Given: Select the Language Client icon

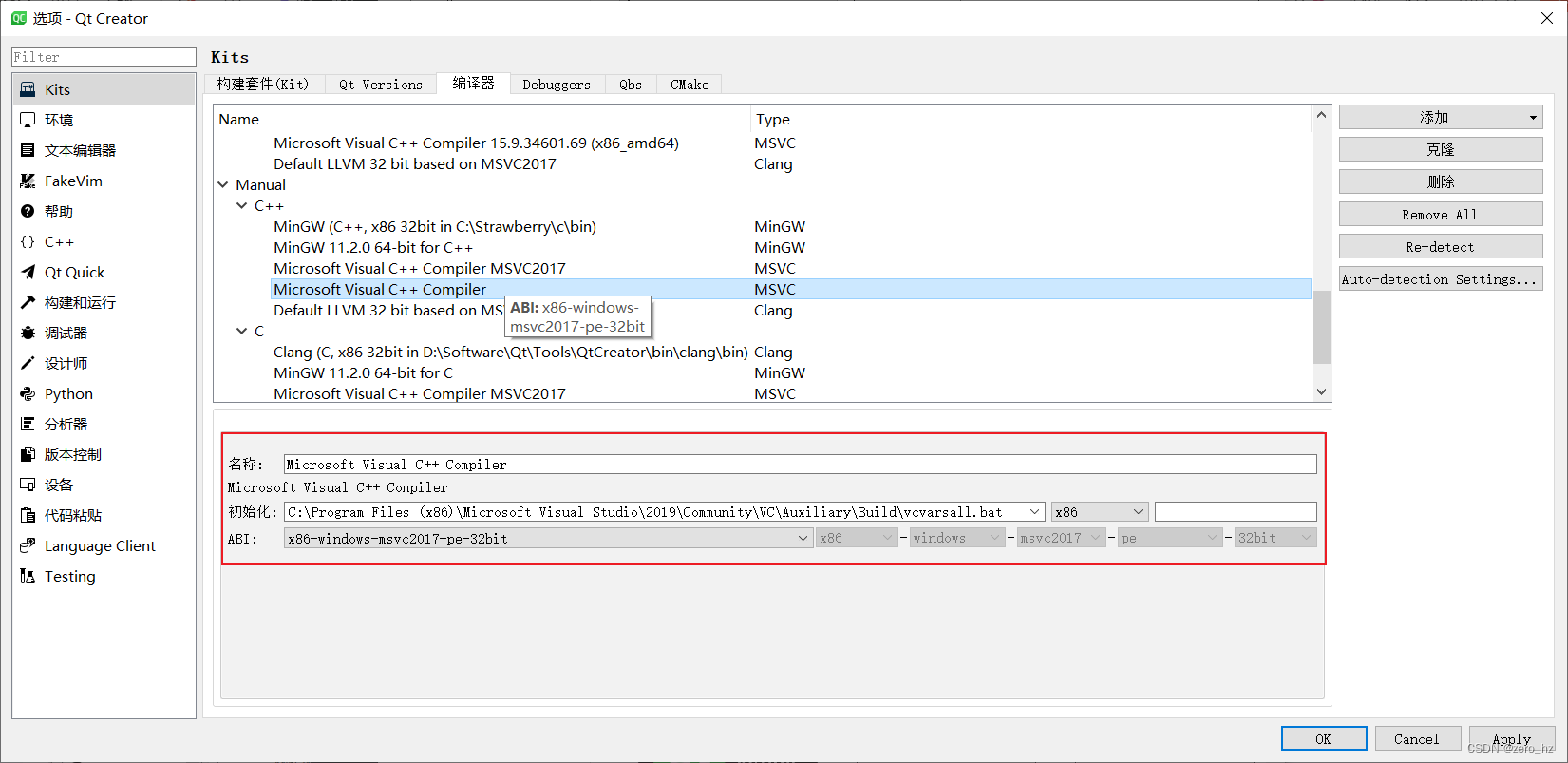Looking at the screenshot, I should tap(28, 545).
